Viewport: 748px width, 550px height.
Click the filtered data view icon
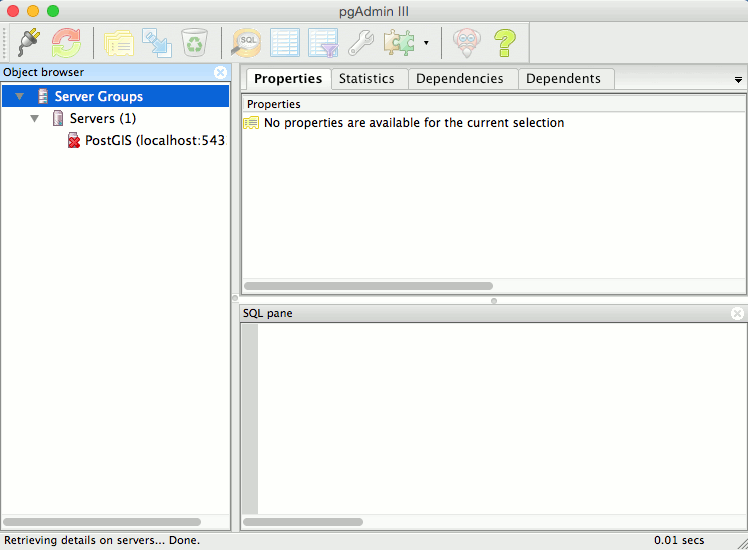323,42
